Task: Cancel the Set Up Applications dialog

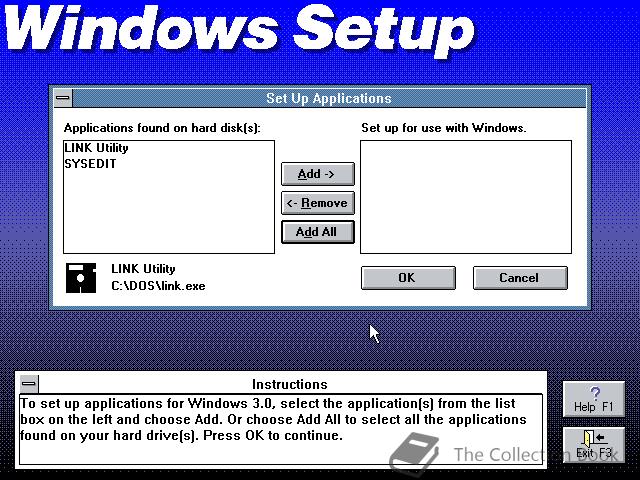Action: [520, 278]
